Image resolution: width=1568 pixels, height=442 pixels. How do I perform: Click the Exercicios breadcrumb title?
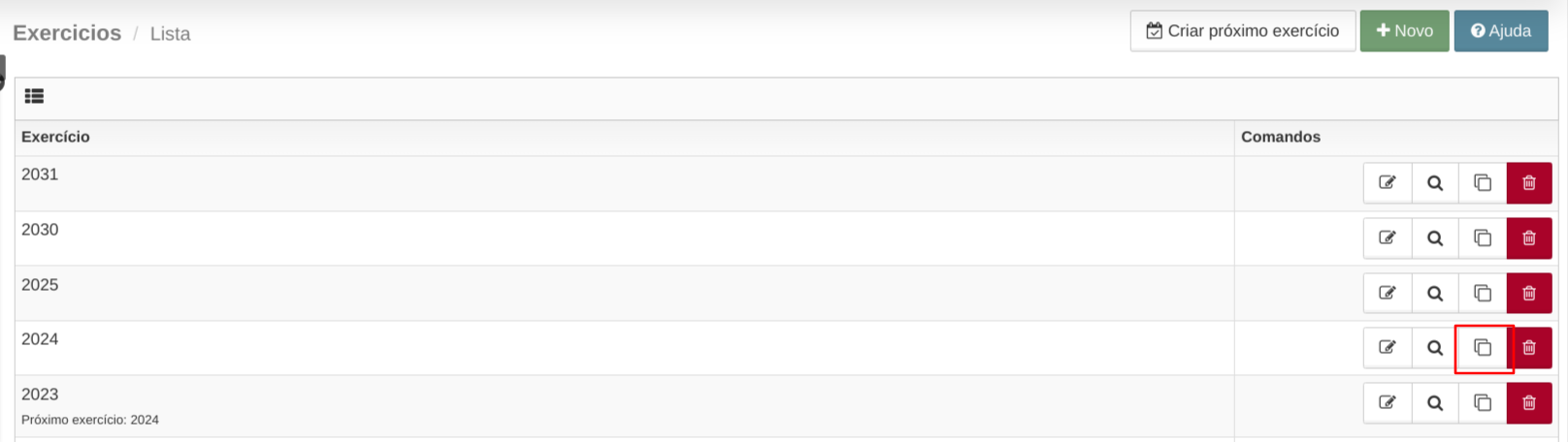pyautogui.click(x=67, y=33)
